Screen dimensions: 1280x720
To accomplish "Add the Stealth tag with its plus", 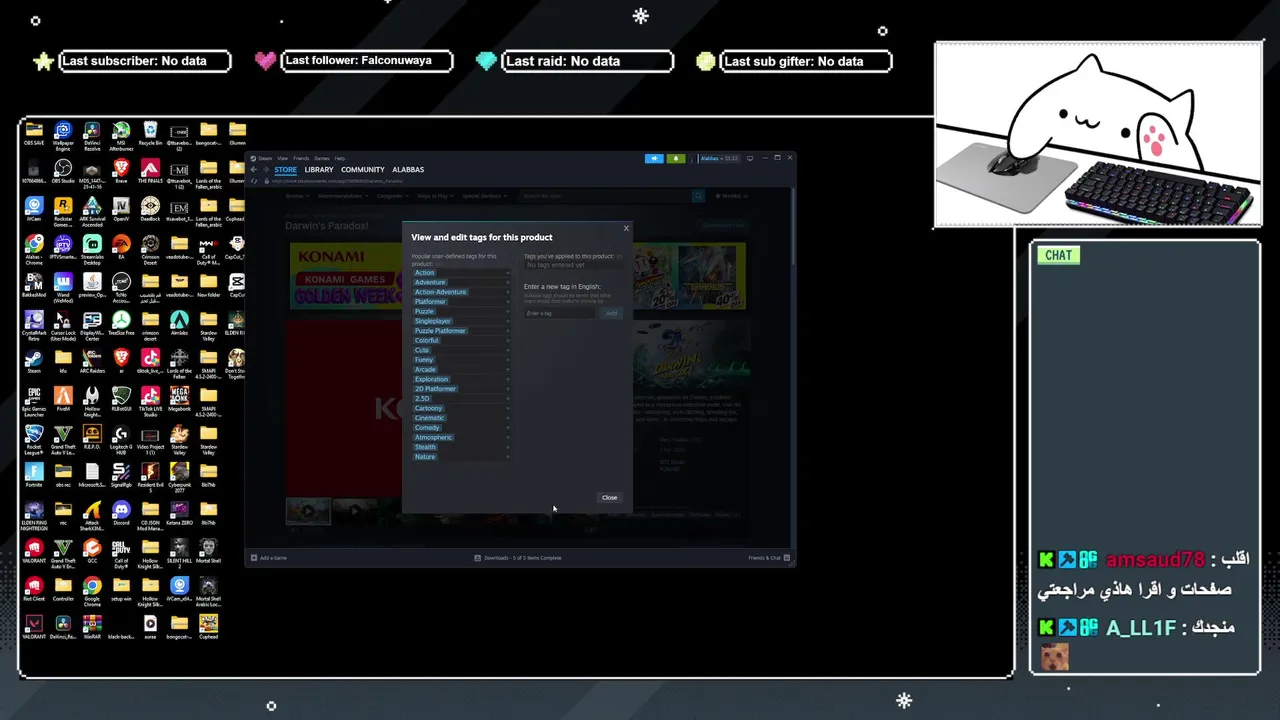I will click(508, 447).
